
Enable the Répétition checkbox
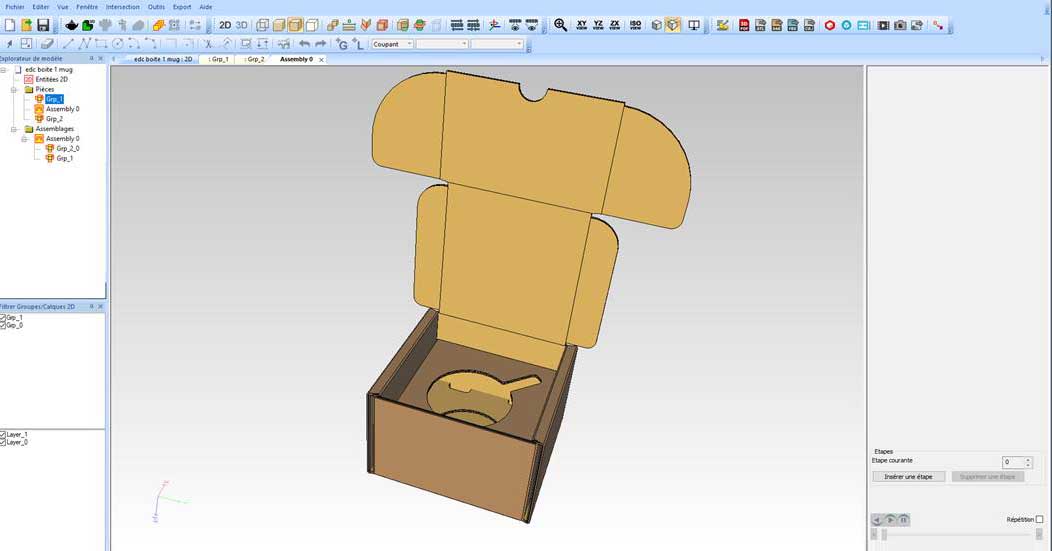(1039, 519)
